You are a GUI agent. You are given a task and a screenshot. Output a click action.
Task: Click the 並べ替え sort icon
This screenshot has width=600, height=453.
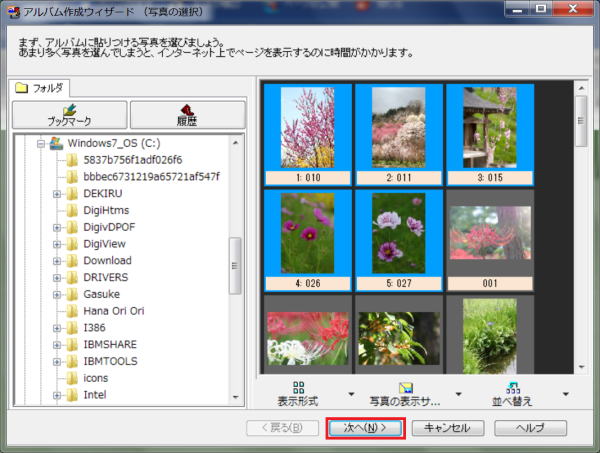[513, 388]
